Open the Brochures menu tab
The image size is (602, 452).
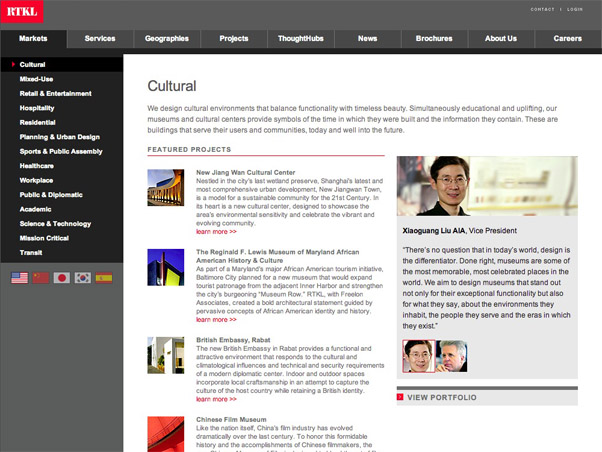click(434, 38)
